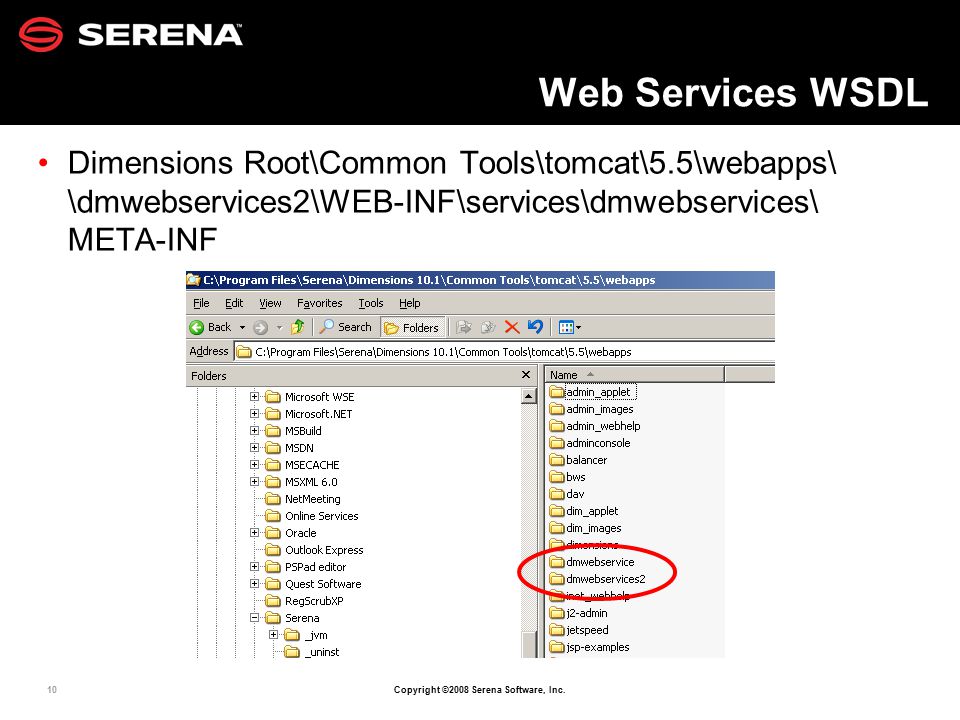Click the blue Undo icon
This screenshot has height=720, width=960.
click(535, 327)
